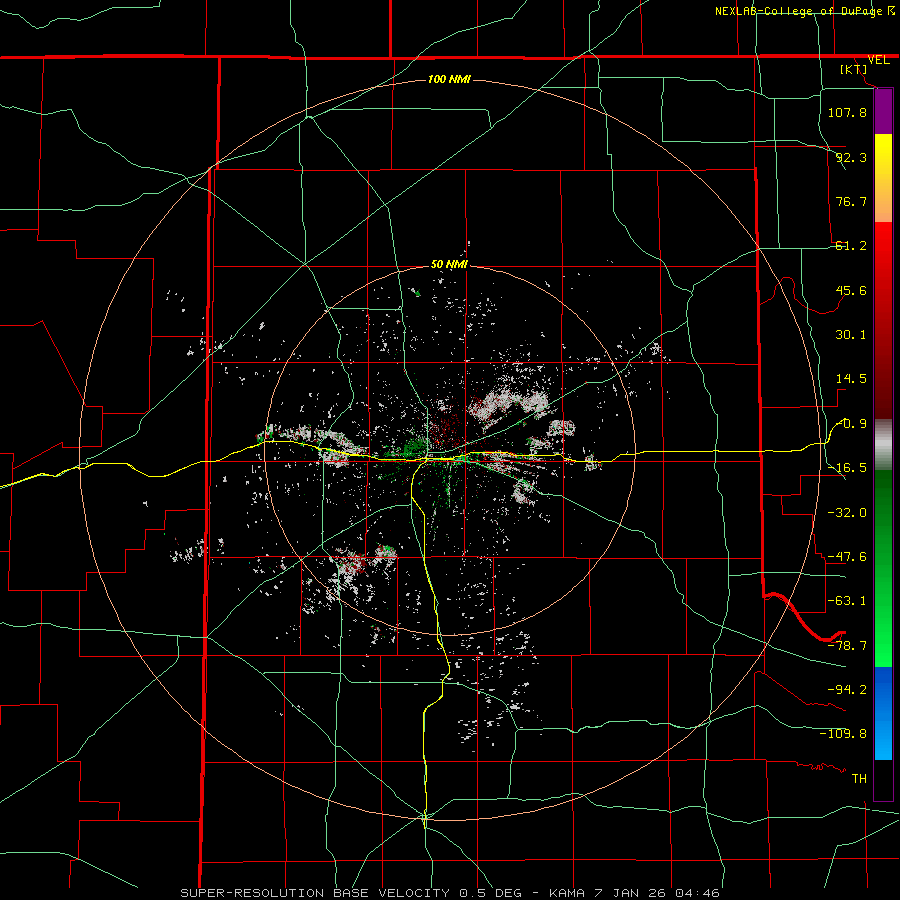900x900 pixels.
Task: Click the TH legend label
Action: coord(859,779)
